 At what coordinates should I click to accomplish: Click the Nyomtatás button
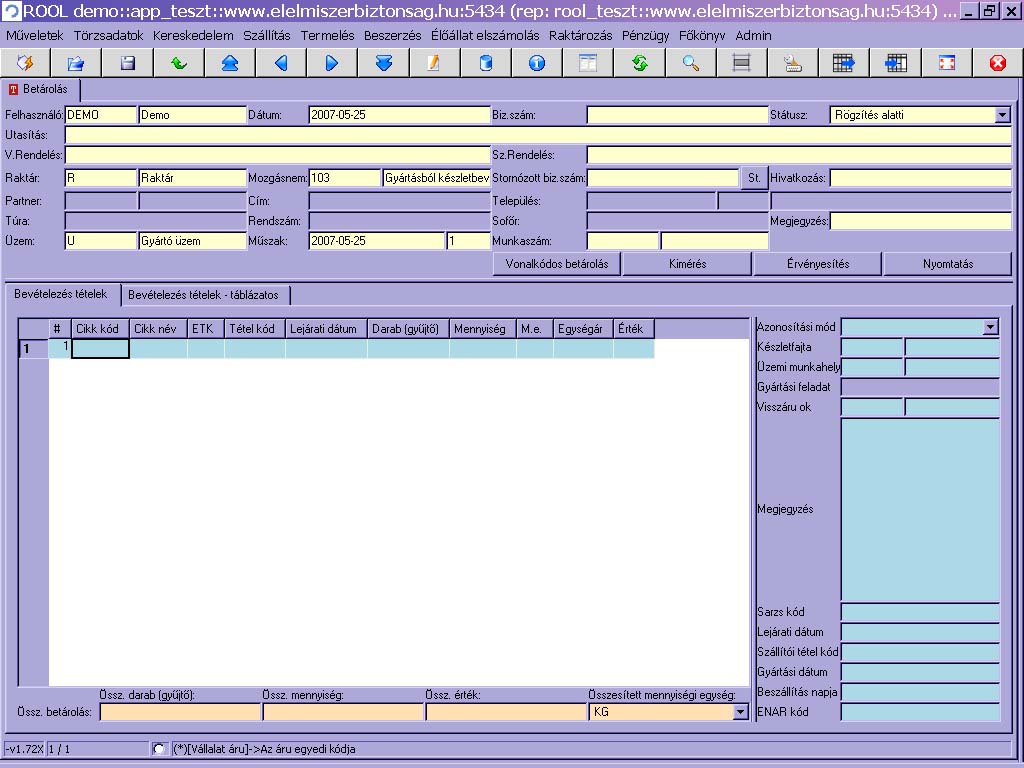point(948,264)
